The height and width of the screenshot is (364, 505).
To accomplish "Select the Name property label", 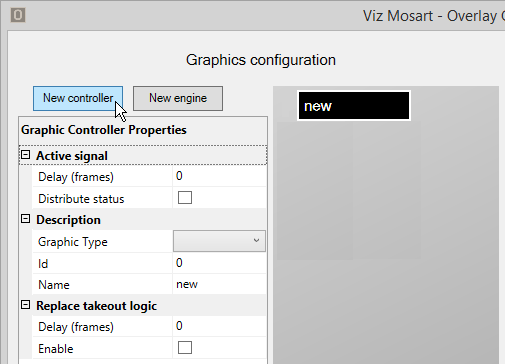I will (x=54, y=285).
